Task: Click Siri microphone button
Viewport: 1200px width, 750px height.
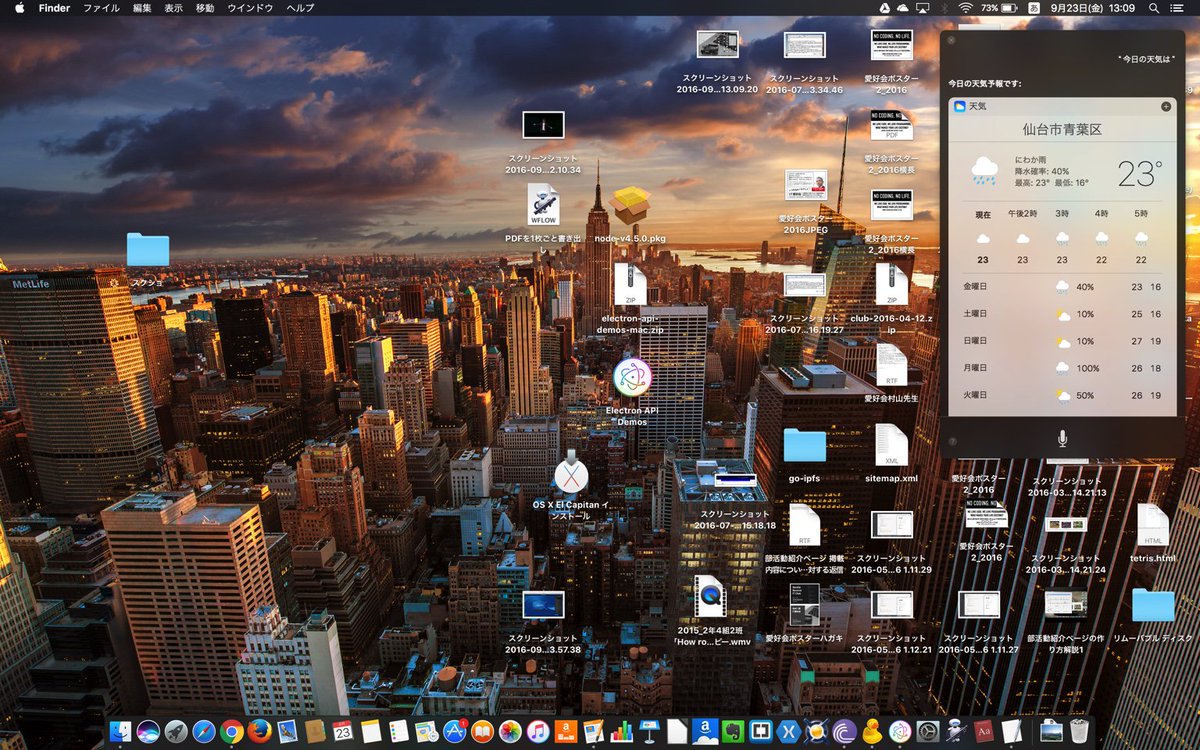Action: [1062, 438]
